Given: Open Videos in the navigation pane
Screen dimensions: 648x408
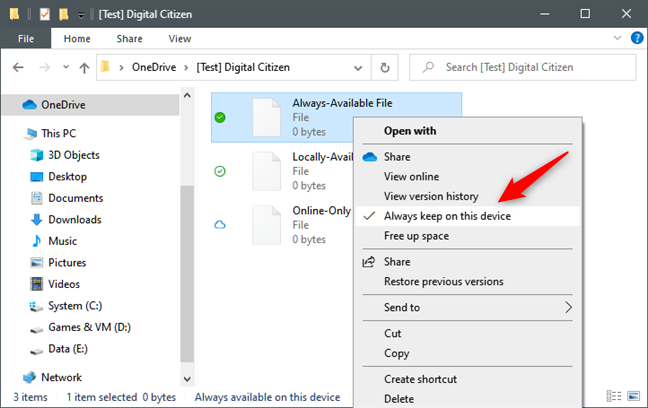Looking at the screenshot, I should (x=64, y=284).
